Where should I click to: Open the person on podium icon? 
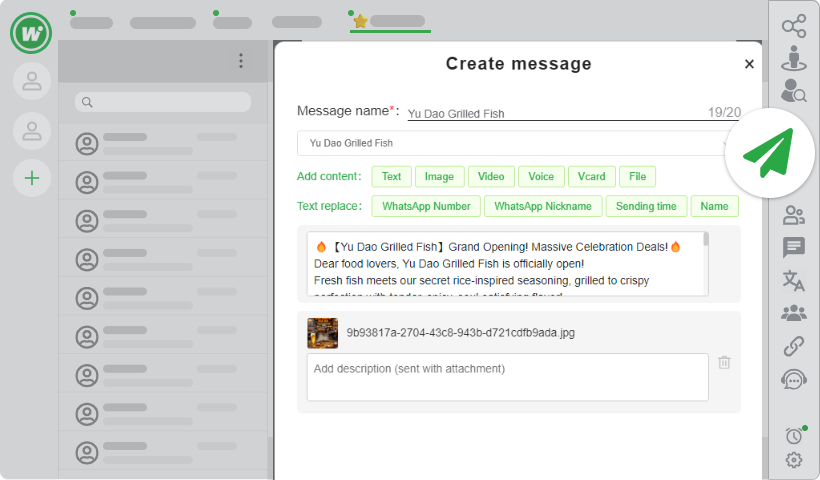click(x=793, y=58)
